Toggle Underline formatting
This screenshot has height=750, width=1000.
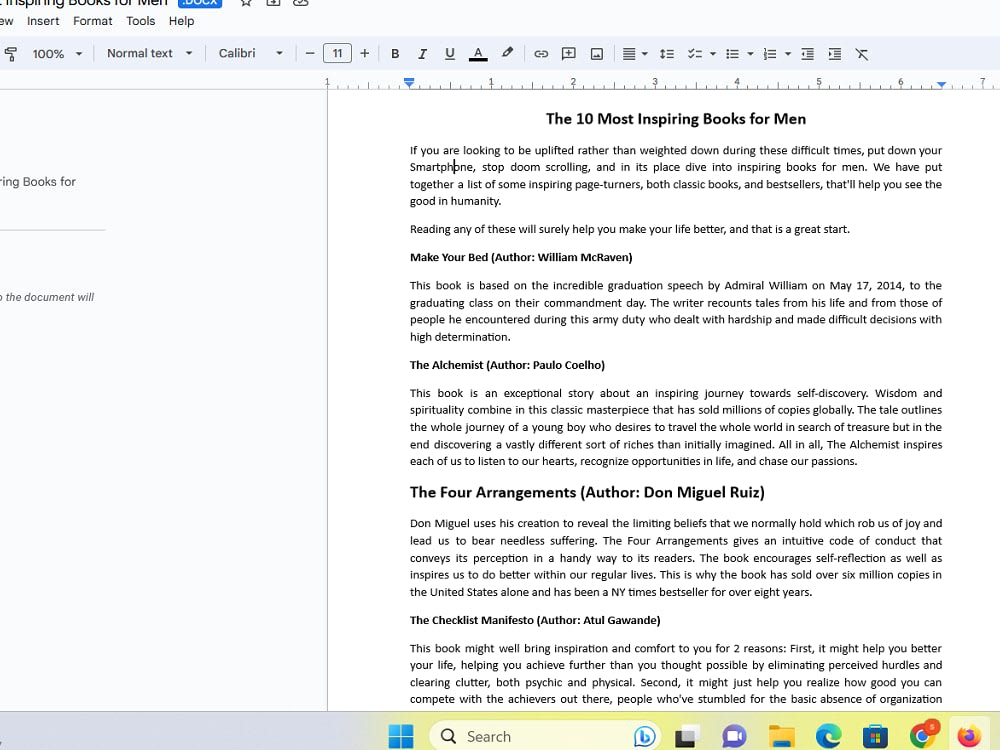tap(450, 54)
